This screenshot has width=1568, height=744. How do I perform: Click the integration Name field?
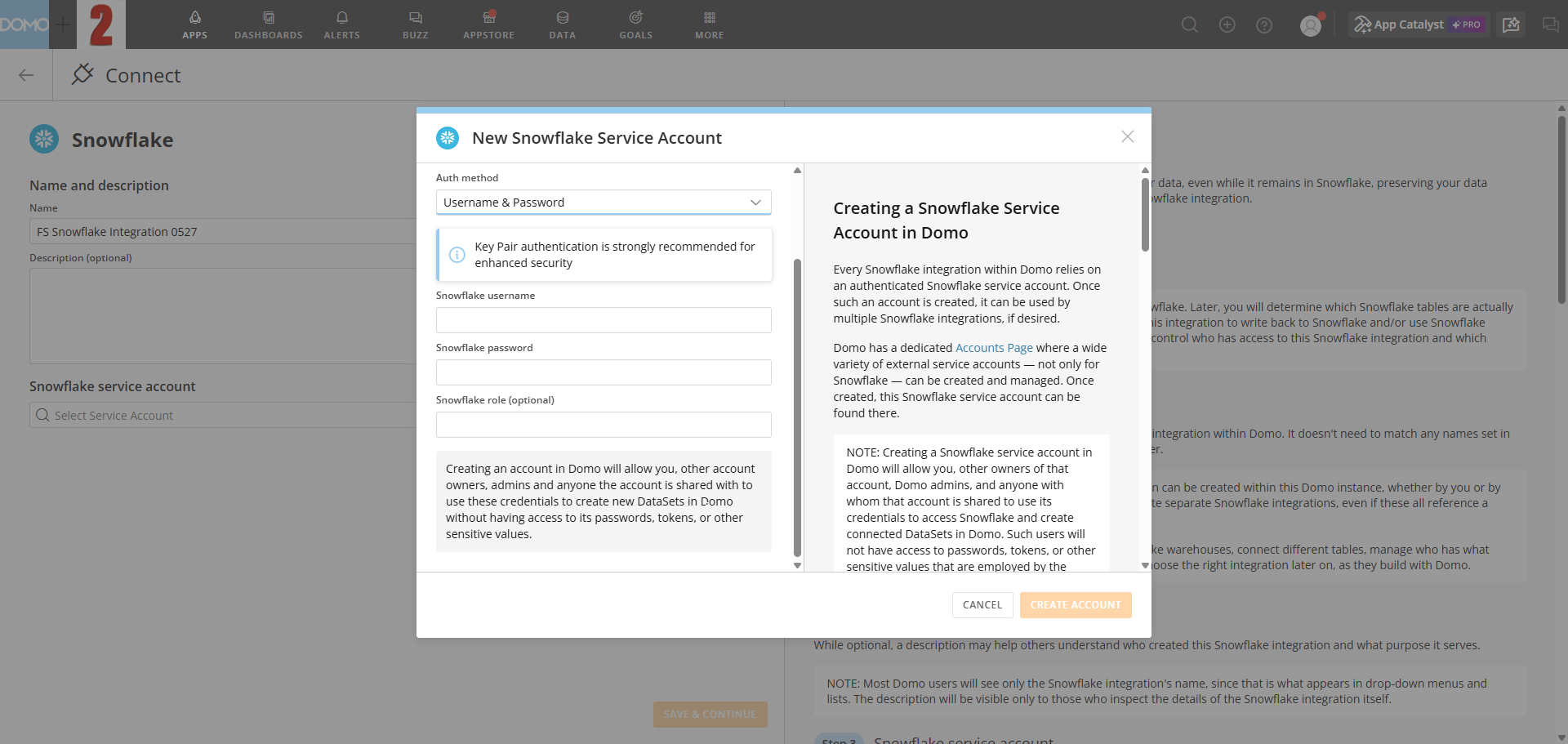click(223, 231)
